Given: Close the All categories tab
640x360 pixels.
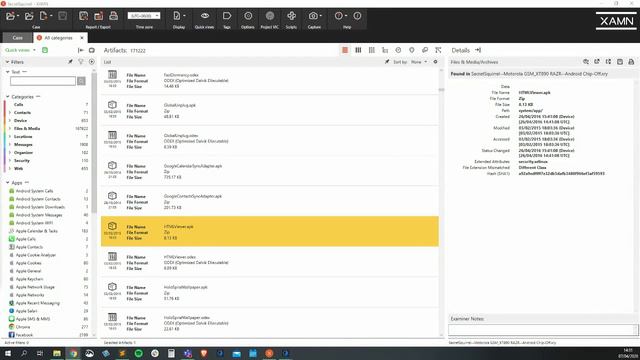Looking at the screenshot, I should (x=82, y=38).
